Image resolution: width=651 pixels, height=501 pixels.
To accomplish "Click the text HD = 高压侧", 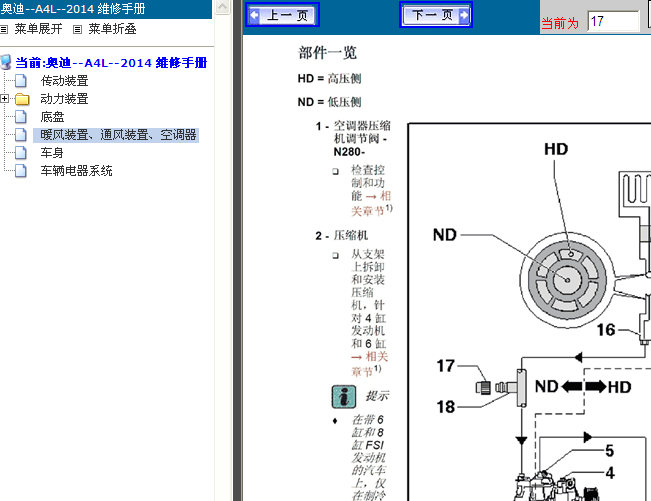I will [329, 78].
